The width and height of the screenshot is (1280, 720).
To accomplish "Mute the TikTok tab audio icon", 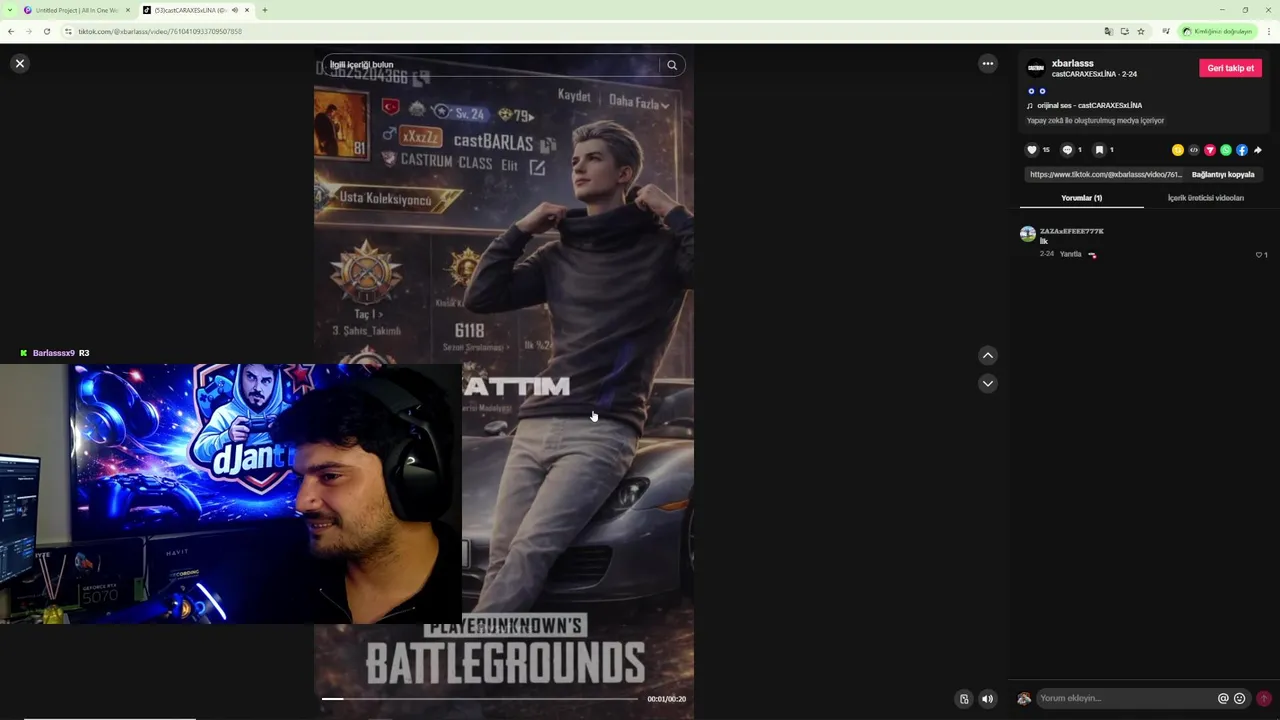I will [235, 10].
